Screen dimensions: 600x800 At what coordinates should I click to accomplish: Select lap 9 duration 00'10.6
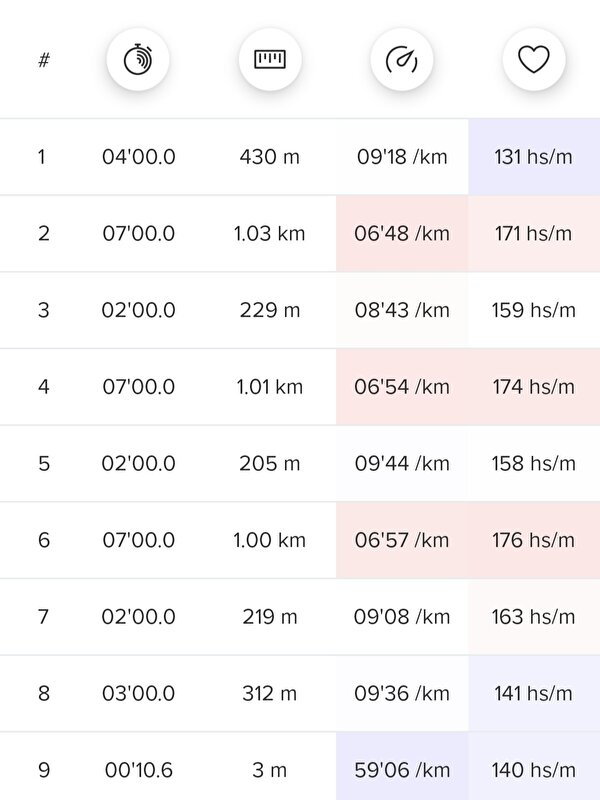point(139,770)
